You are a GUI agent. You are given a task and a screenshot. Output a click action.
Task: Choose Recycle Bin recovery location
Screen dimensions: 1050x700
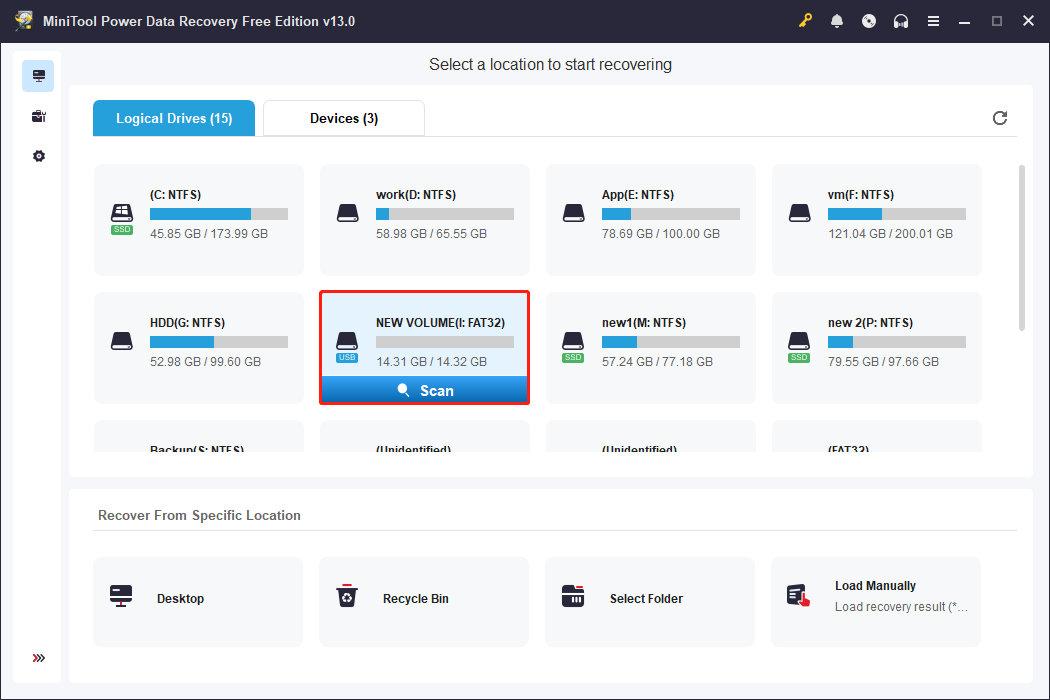coord(424,602)
